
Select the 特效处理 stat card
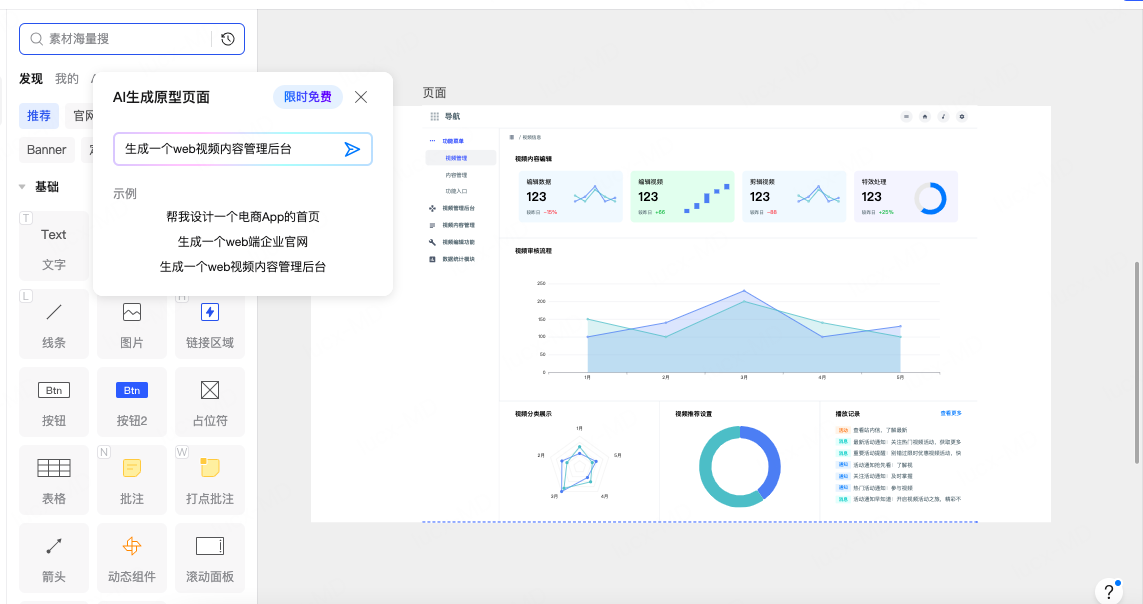pyautogui.click(x=905, y=197)
